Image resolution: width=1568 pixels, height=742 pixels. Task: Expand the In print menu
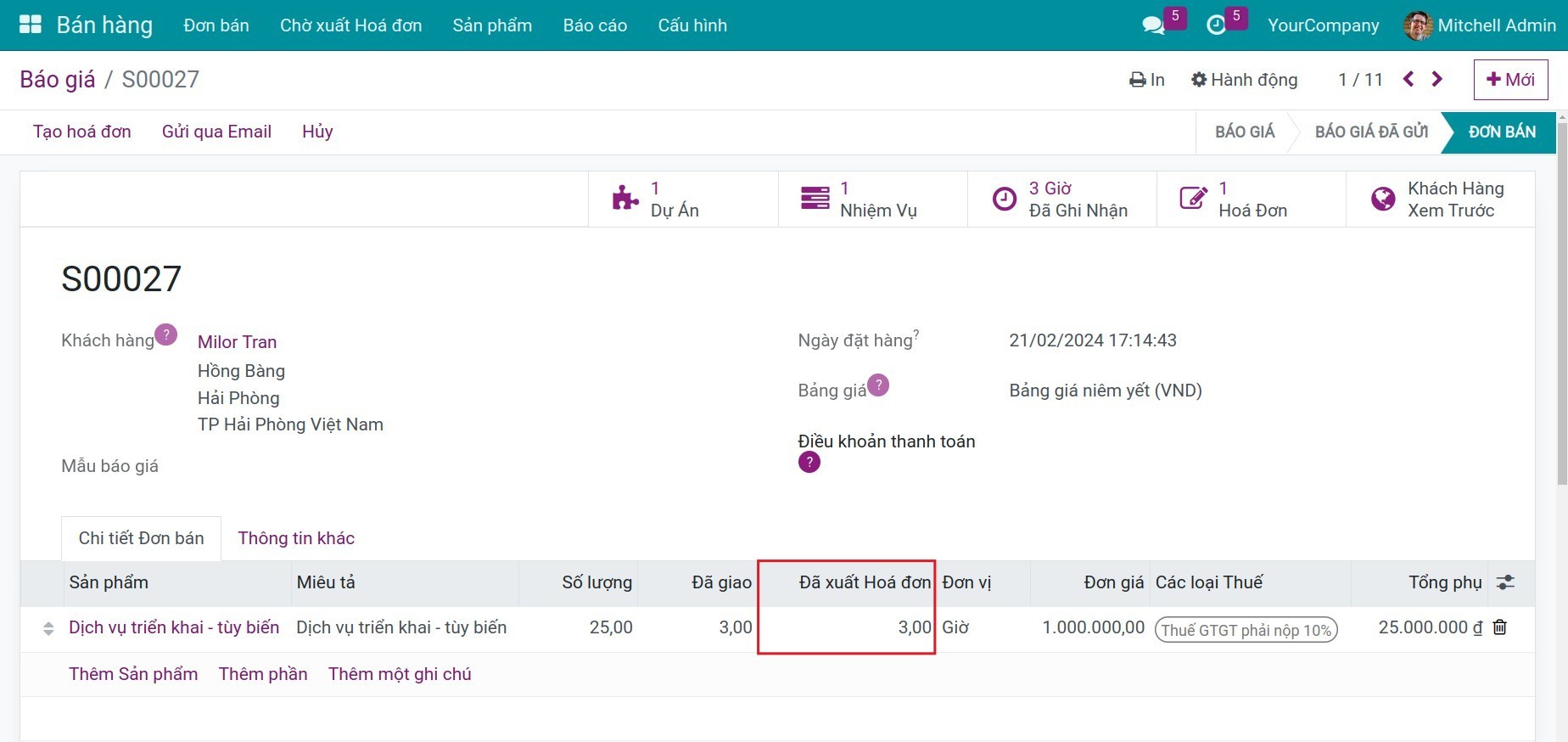[1147, 80]
